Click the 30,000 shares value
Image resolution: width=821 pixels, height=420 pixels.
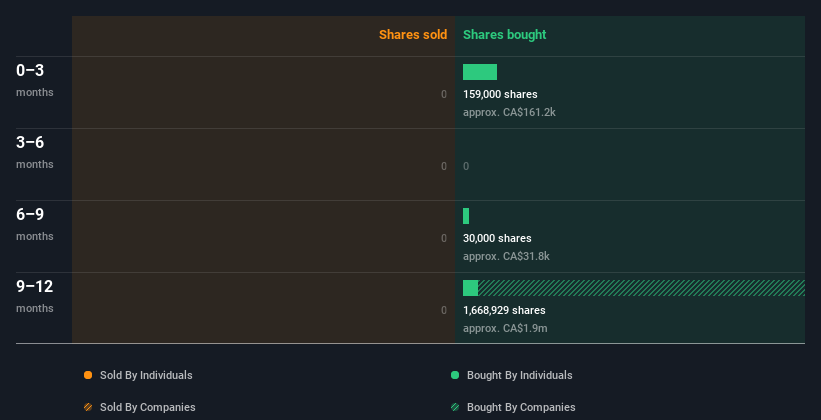point(497,238)
